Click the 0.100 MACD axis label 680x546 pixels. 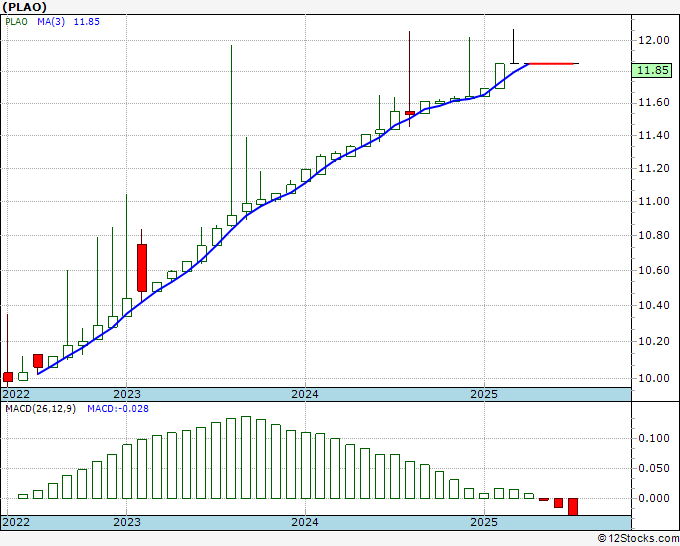click(654, 438)
